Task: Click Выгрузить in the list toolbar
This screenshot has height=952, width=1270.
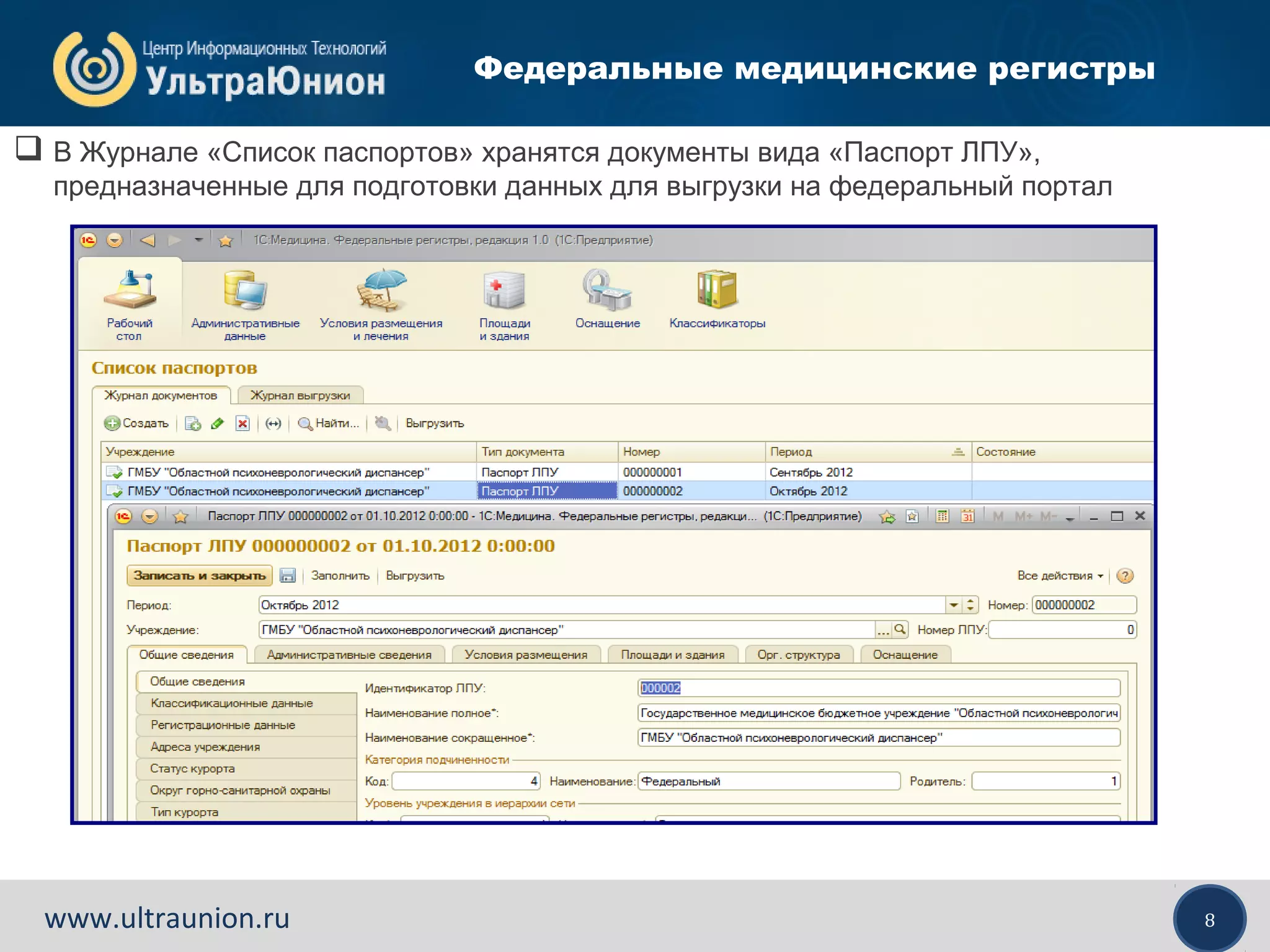Action: (435, 423)
